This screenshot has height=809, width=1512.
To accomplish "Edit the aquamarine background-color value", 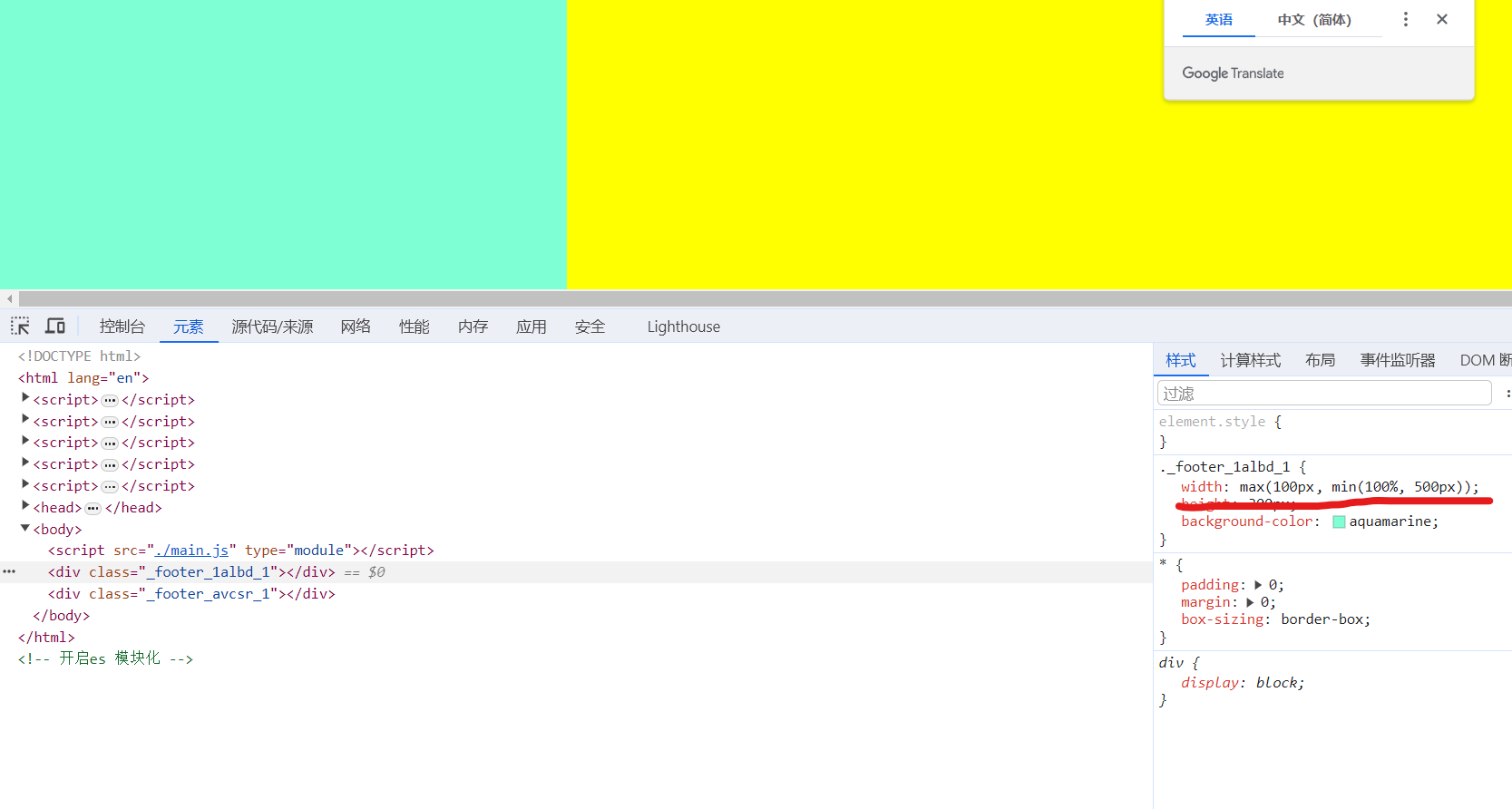I will (x=1390, y=521).
